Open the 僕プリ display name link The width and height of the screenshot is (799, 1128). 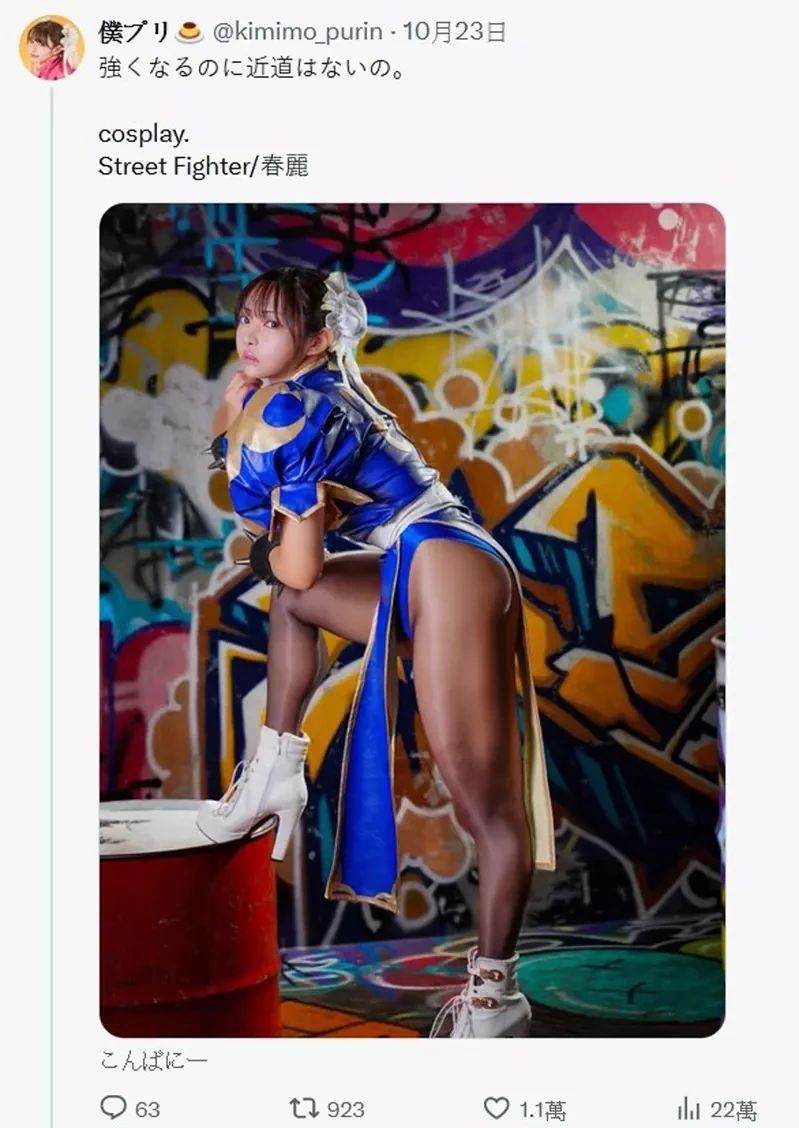coord(134,32)
